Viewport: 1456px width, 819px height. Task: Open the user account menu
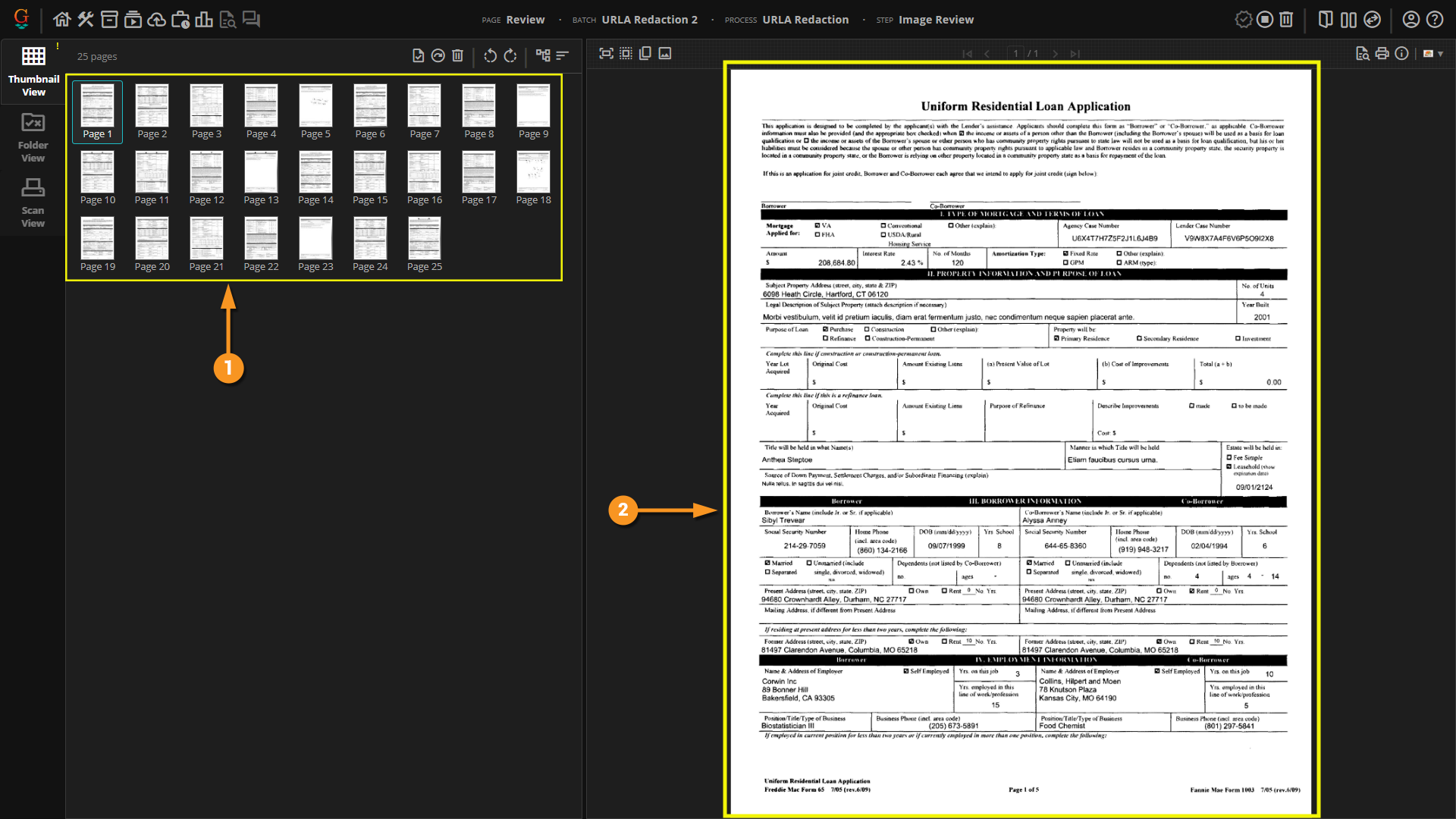pyautogui.click(x=1410, y=20)
